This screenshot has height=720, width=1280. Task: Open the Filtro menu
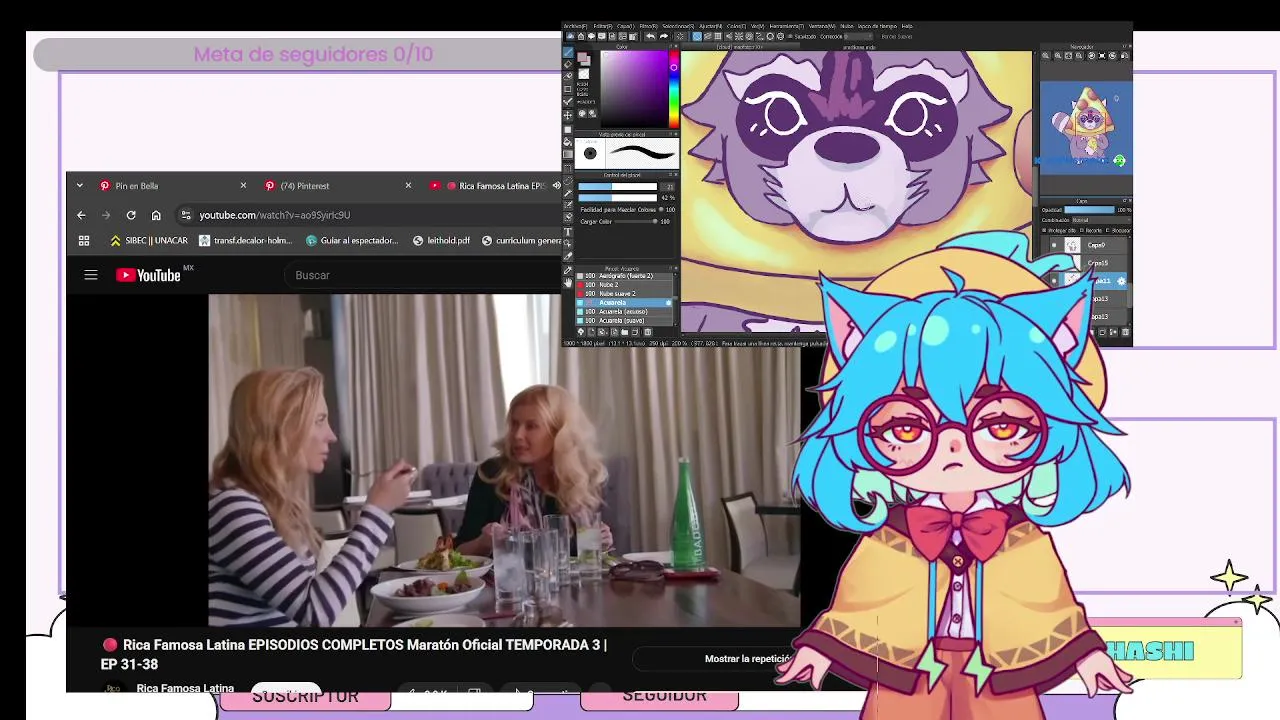(x=649, y=26)
